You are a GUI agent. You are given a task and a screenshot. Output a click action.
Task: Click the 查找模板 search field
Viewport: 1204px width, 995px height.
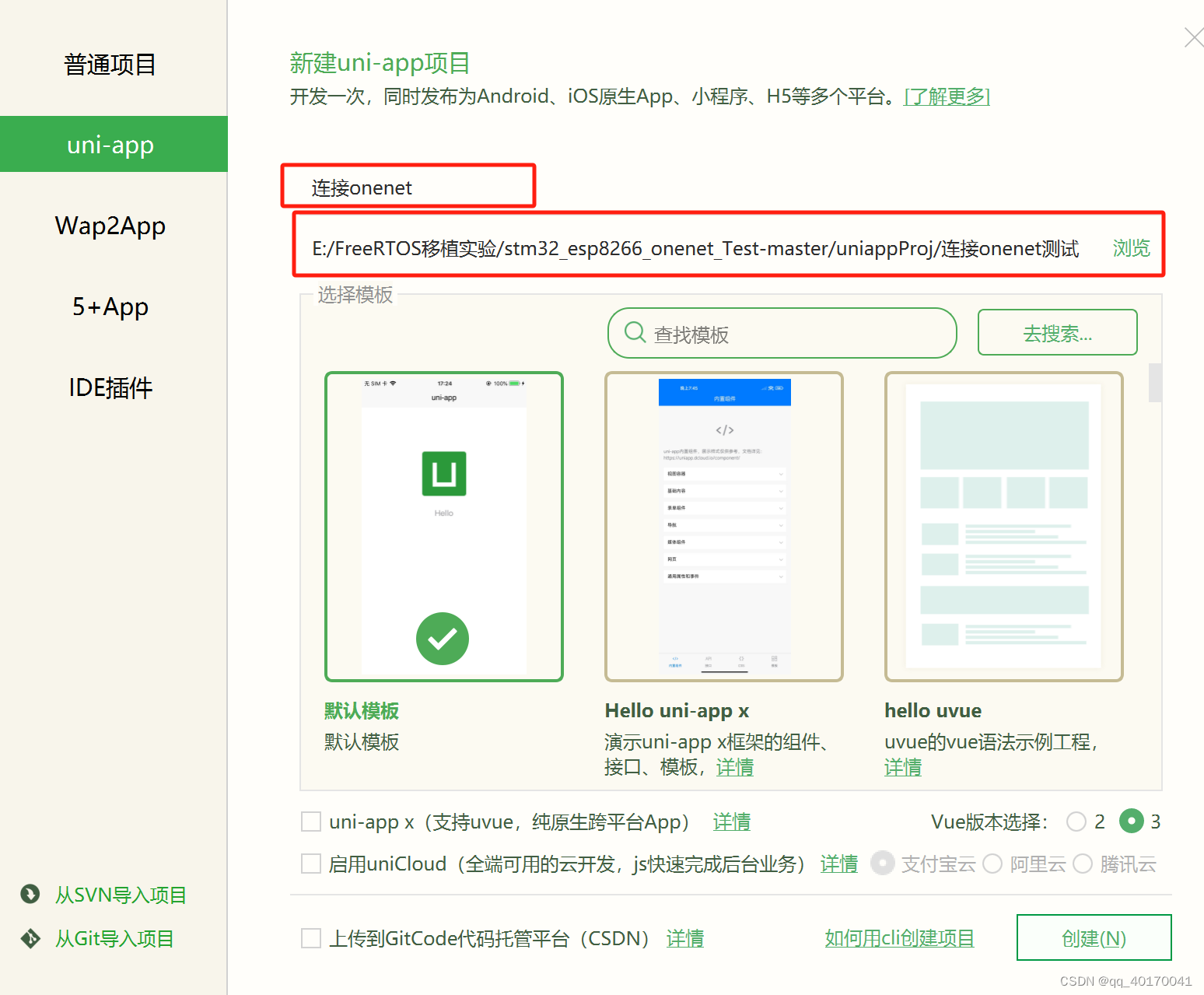782,333
